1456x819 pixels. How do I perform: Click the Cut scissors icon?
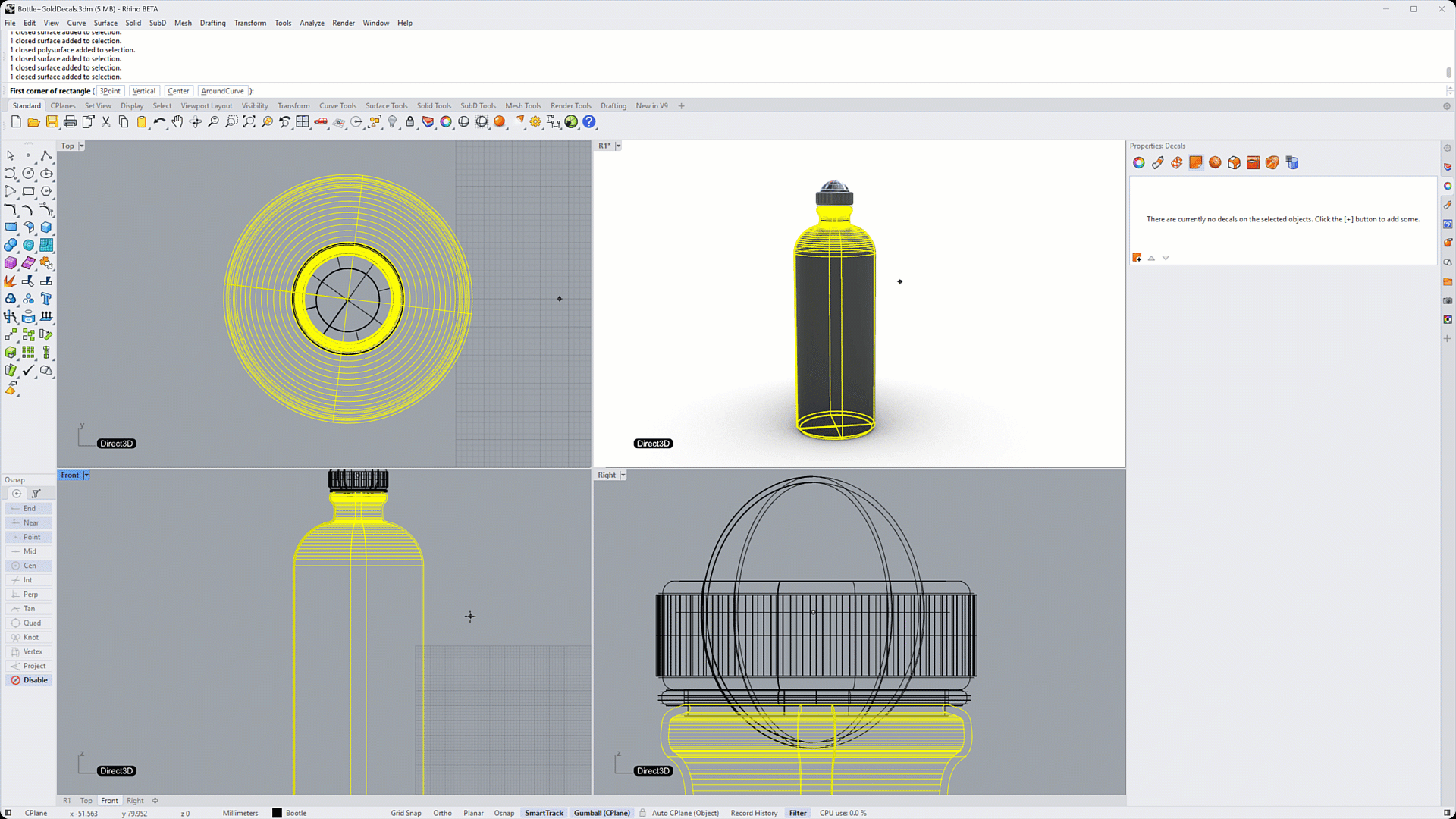pyautogui.click(x=105, y=122)
